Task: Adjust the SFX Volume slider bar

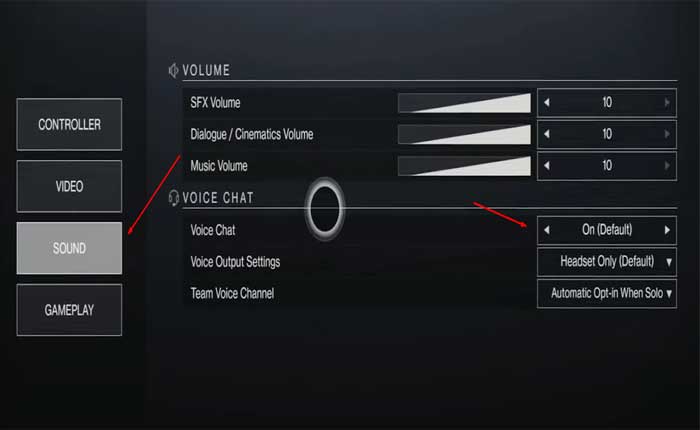Action: (x=464, y=103)
